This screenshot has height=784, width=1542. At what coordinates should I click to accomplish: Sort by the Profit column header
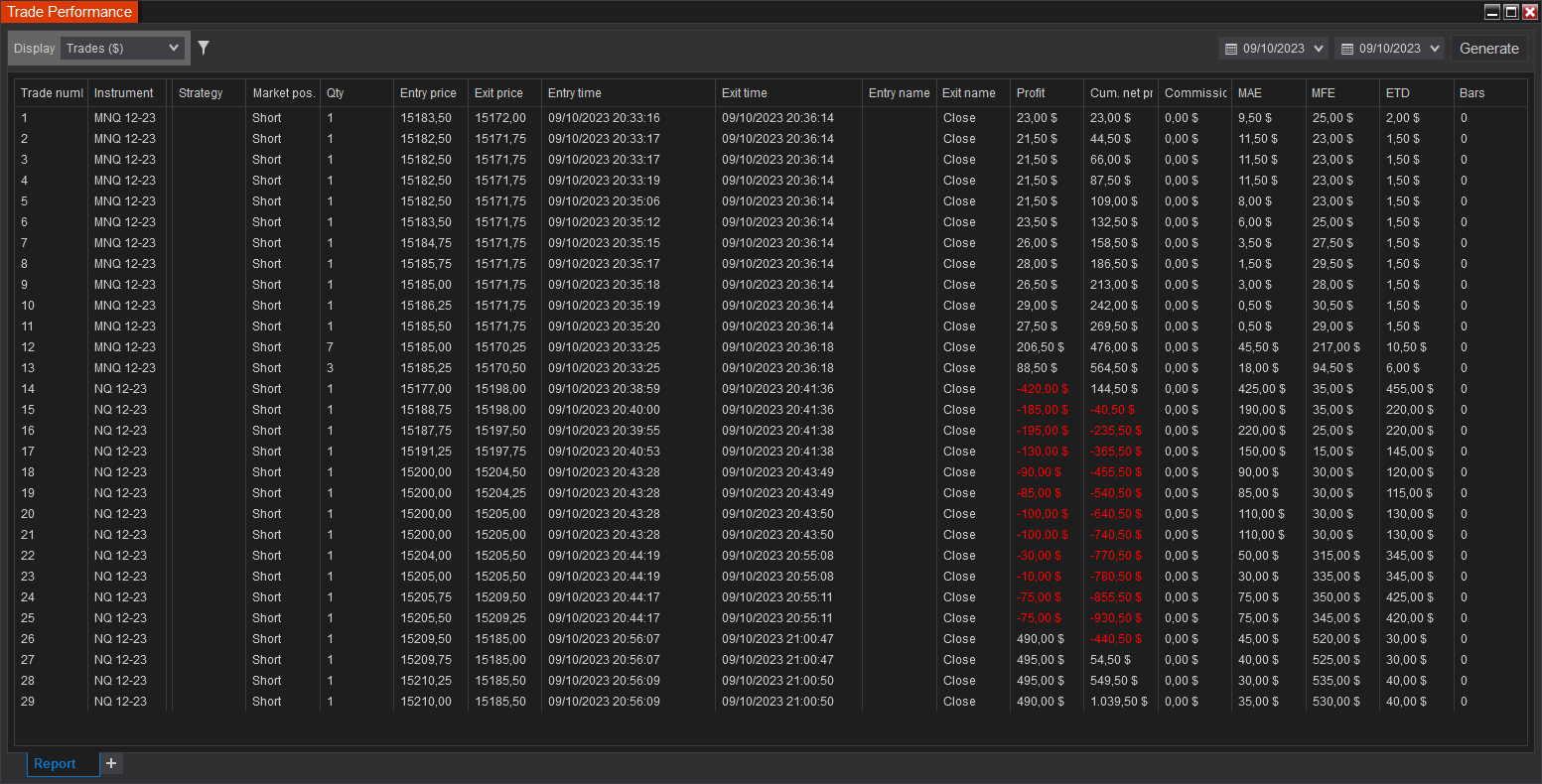click(x=1048, y=93)
